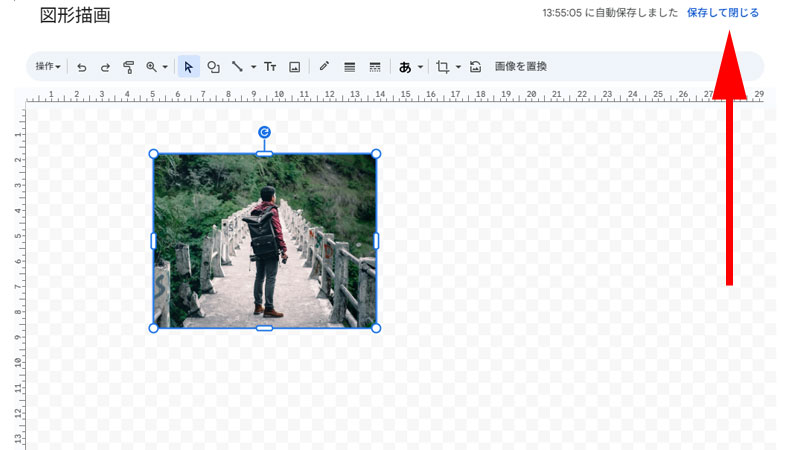
Task: Expand the crop mask shape dropdown arrow
Action: 458,67
